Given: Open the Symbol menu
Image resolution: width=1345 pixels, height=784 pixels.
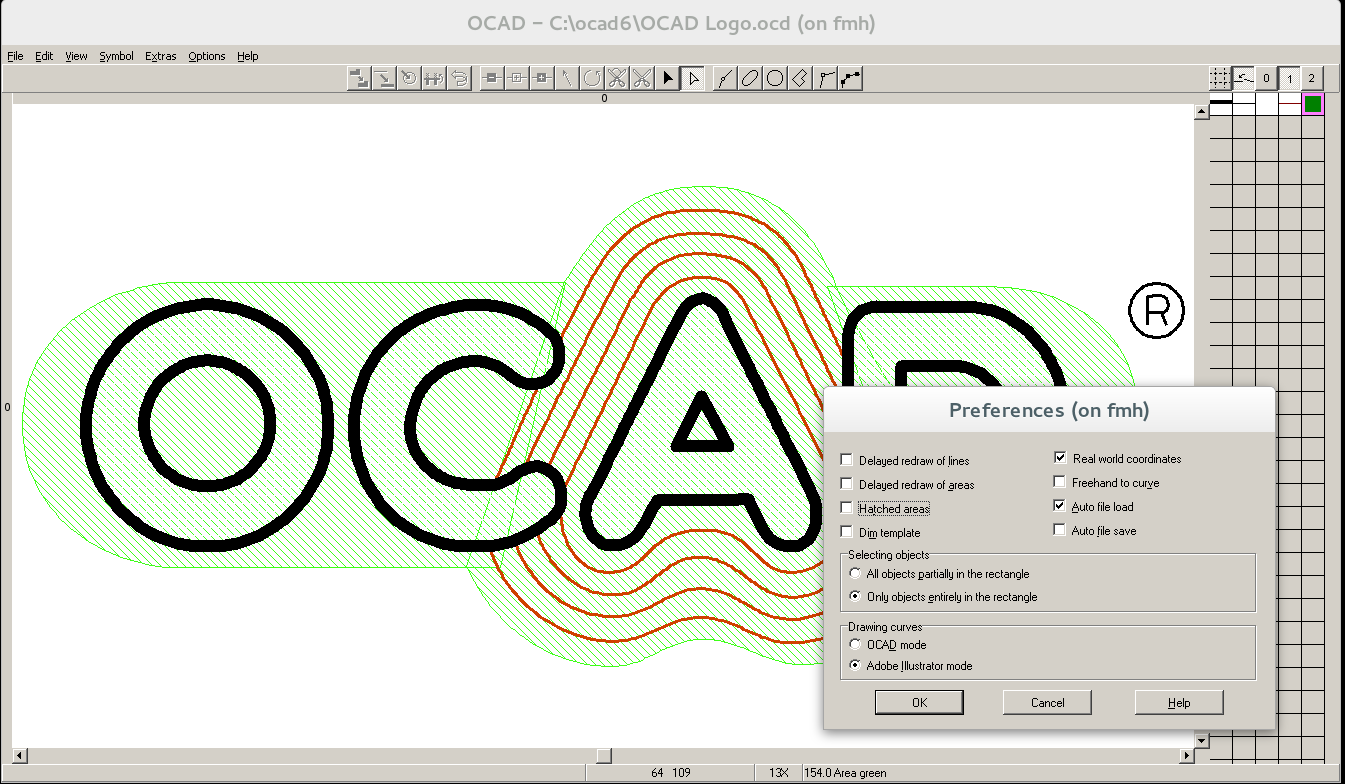Looking at the screenshot, I should (x=116, y=56).
